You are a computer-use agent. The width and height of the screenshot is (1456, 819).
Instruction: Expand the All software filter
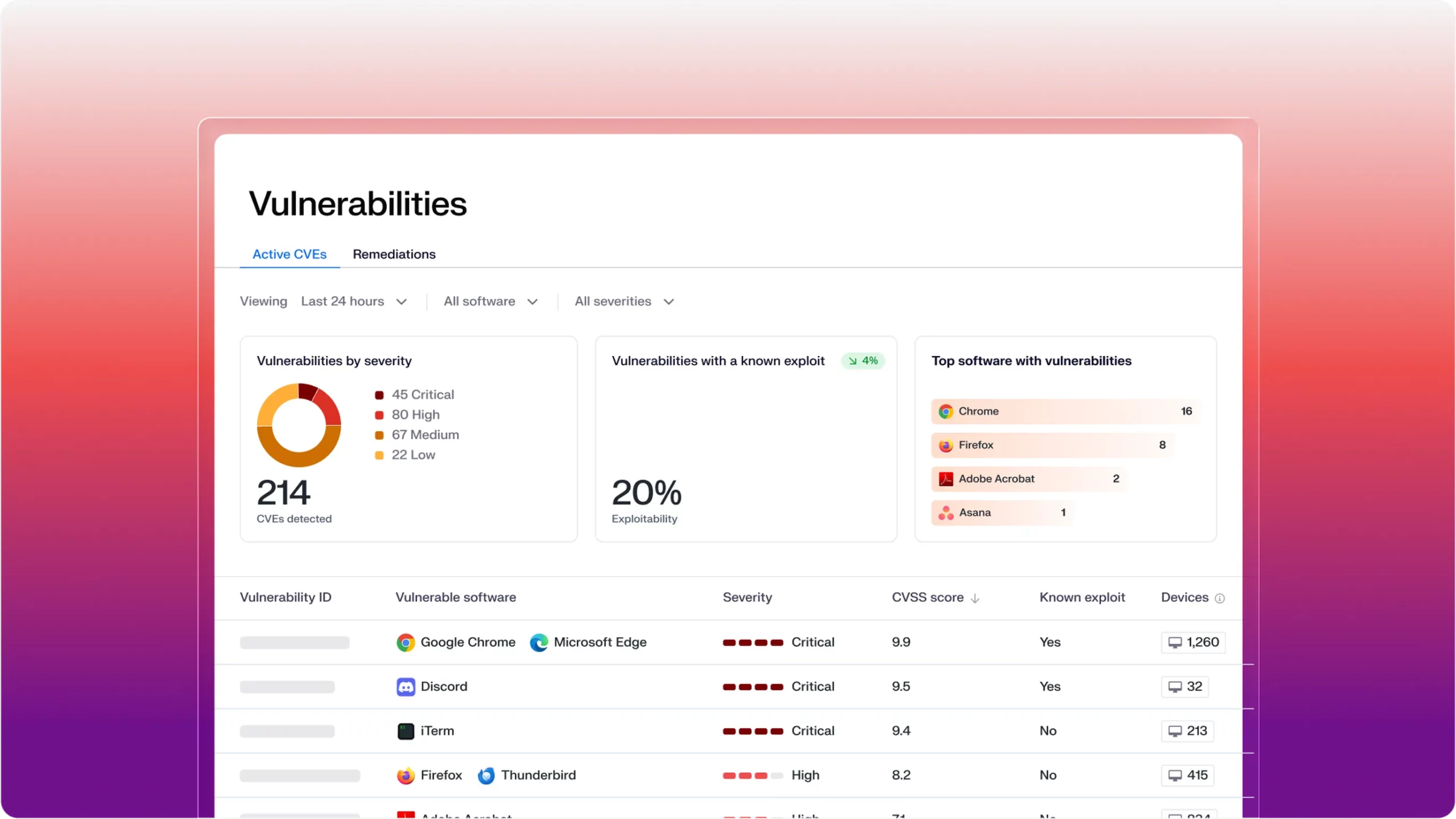tap(490, 301)
